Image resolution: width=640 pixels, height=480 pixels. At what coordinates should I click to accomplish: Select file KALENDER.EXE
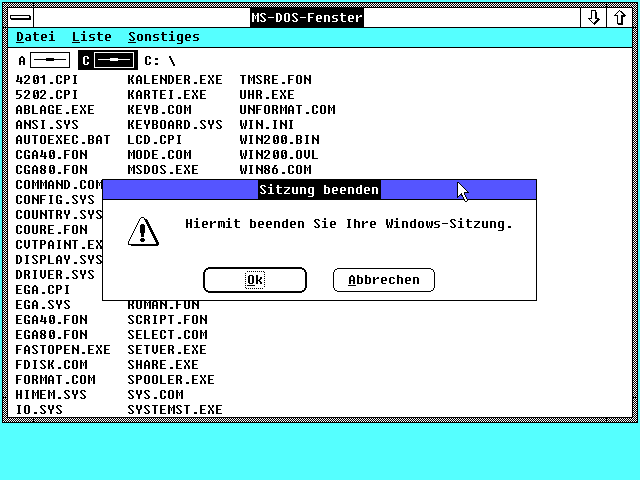point(175,80)
